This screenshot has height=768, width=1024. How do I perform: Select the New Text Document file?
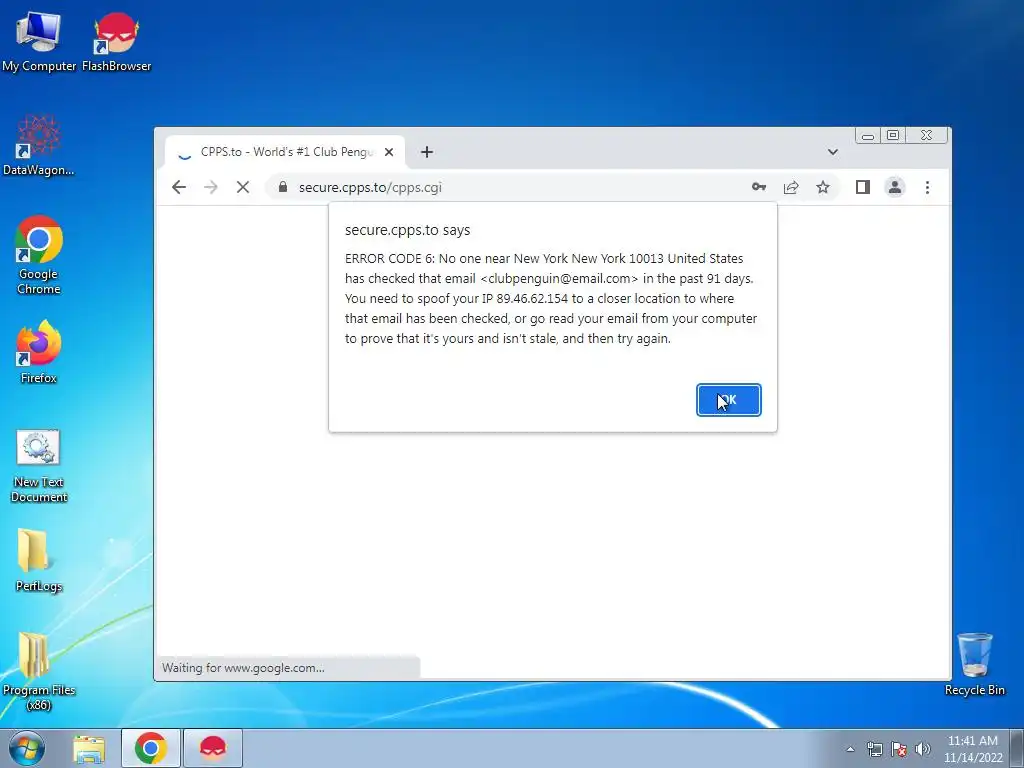pyautogui.click(x=39, y=466)
